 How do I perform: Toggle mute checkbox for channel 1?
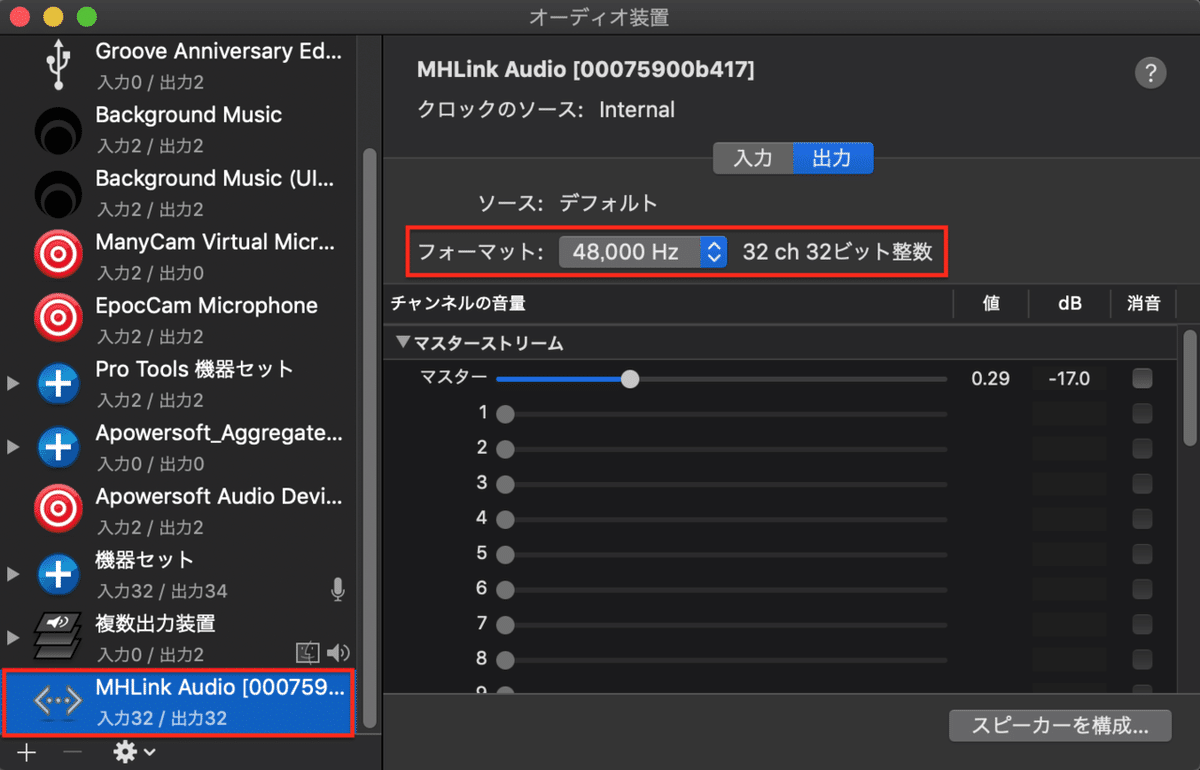1142,413
